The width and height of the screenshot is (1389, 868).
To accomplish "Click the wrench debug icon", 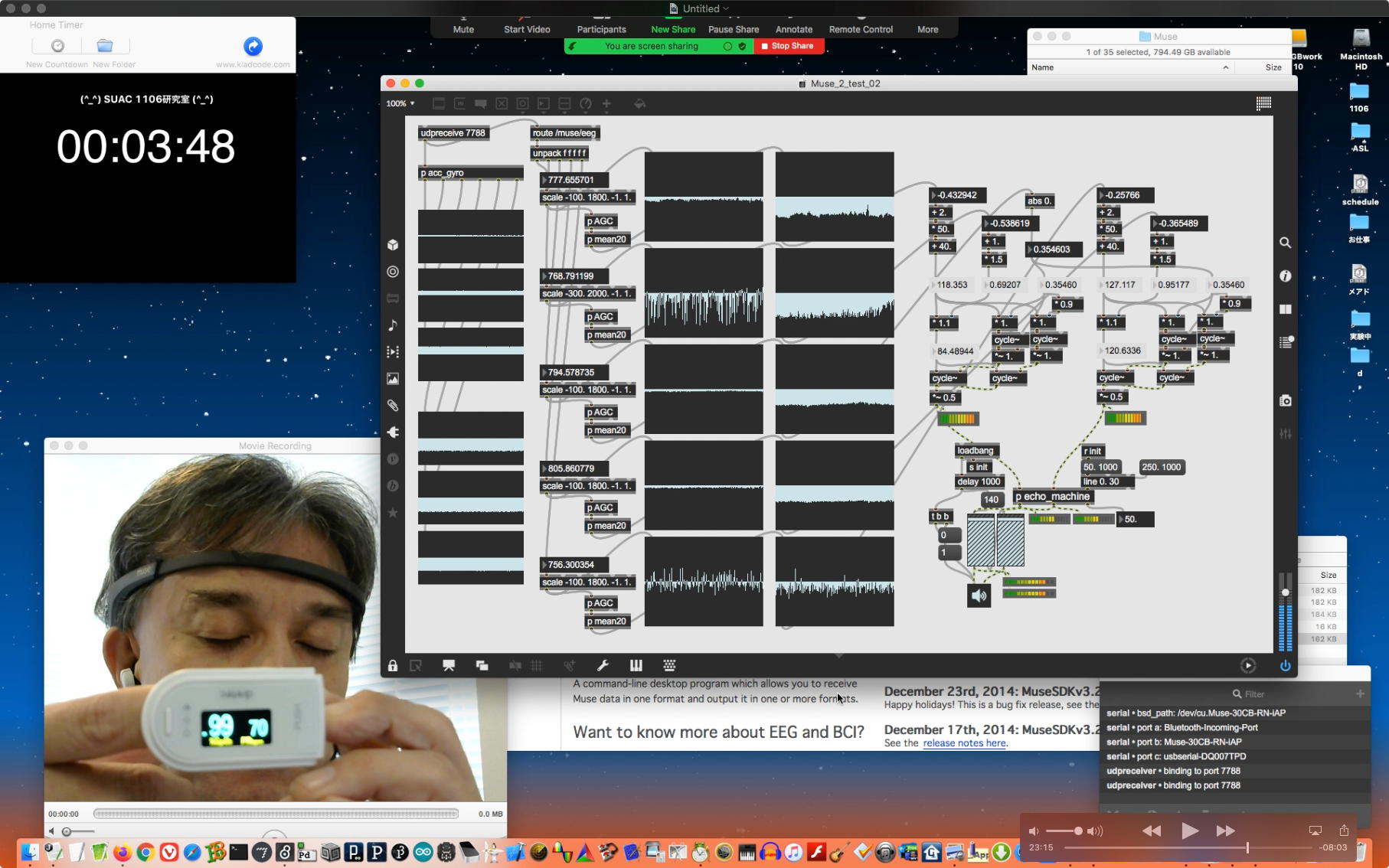I will [x=603, y=666].
